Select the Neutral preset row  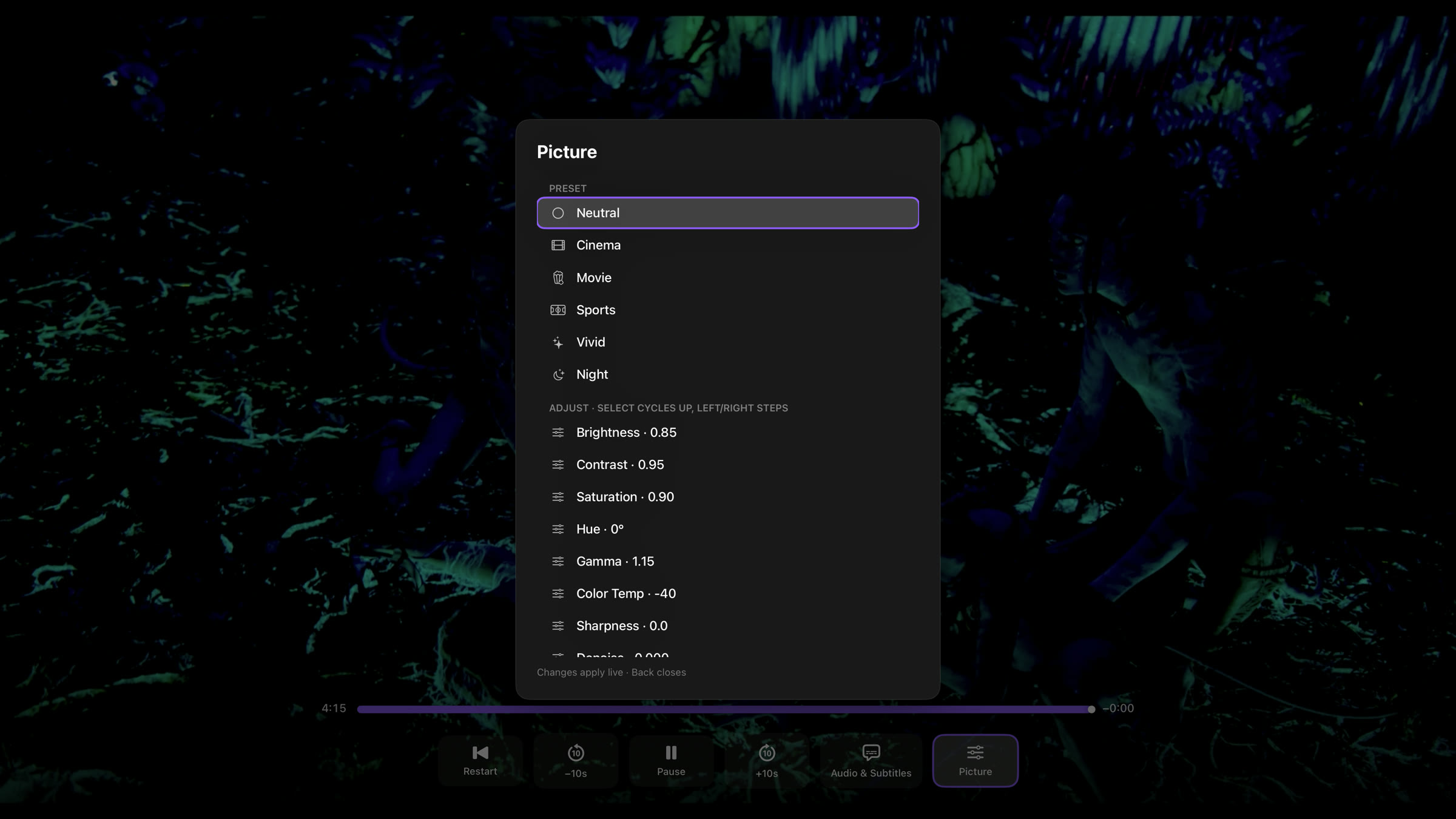727,213
